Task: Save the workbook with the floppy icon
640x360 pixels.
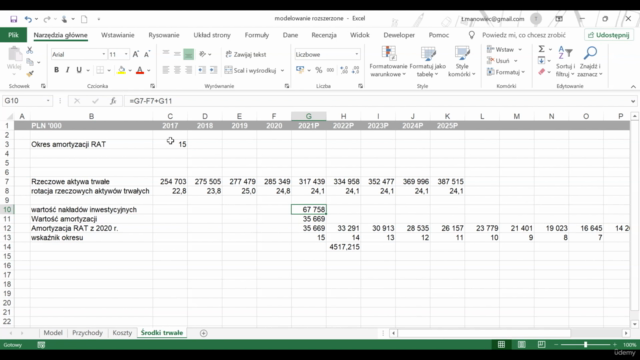Action: [x=13, y=19]
